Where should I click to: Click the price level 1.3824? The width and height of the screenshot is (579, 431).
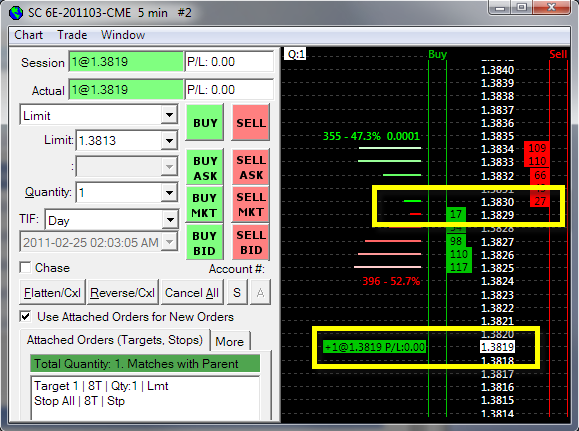pyautogui.click(x=497, y=281)
